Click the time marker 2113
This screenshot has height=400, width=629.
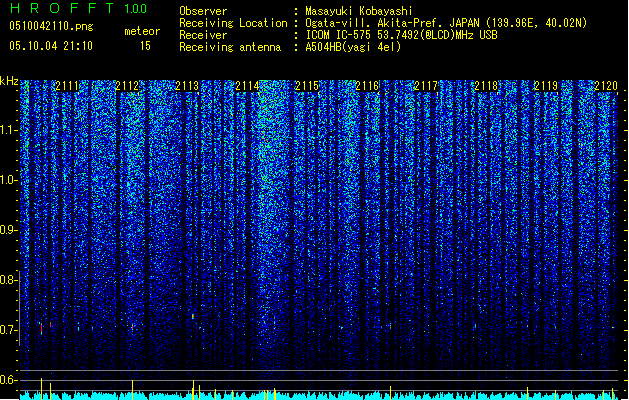click(187, 86)
